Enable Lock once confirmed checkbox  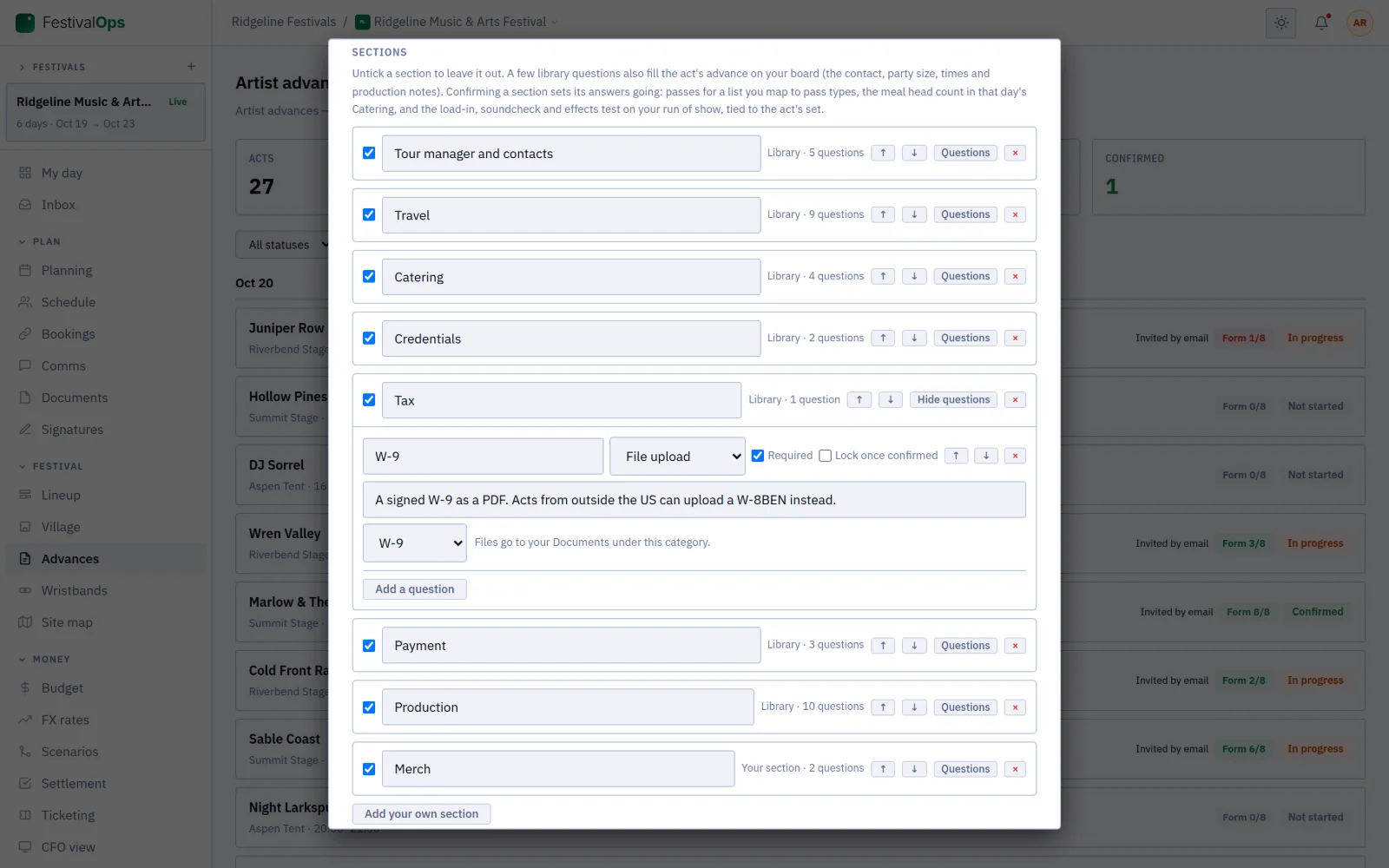[825, 456]
